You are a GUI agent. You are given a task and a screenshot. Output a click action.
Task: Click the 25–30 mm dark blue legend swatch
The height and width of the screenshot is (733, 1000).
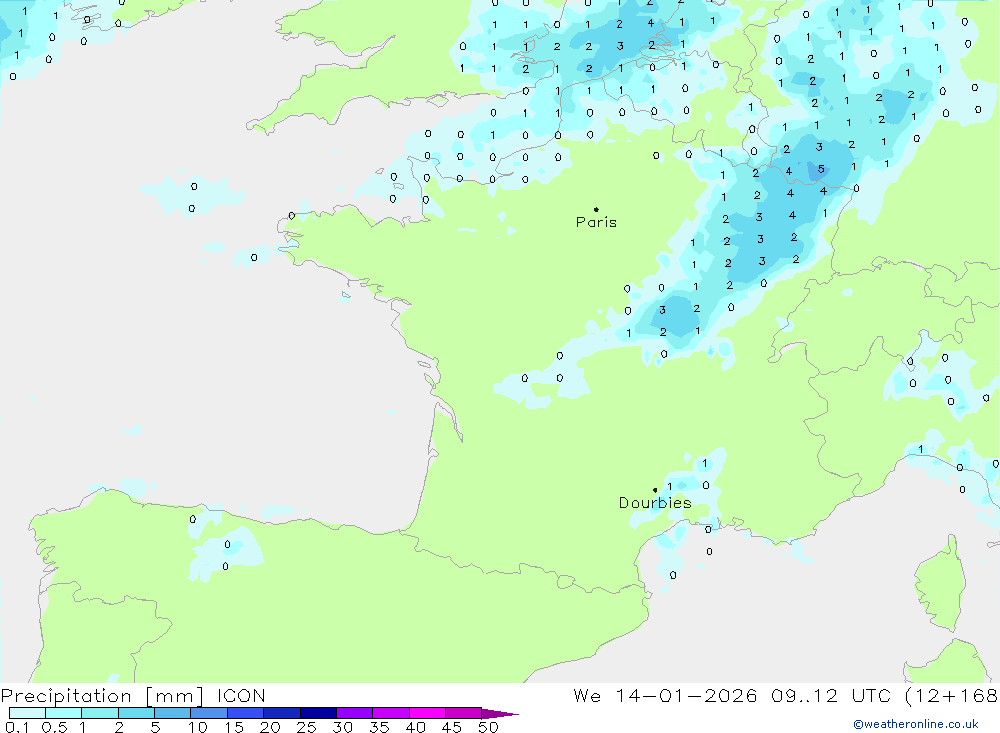click(x=318, y=713)
